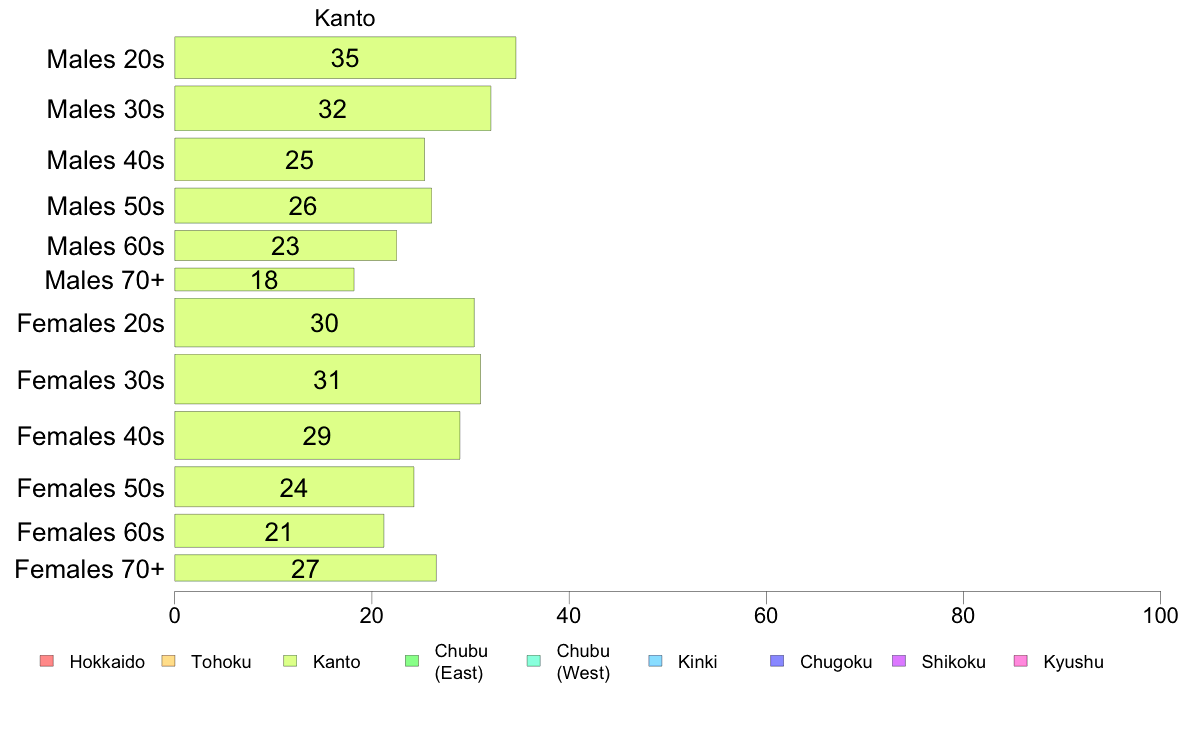Click the Shikoku legend label text
Viewport: 1188px width, 736px height.
[x=953, y=662]
